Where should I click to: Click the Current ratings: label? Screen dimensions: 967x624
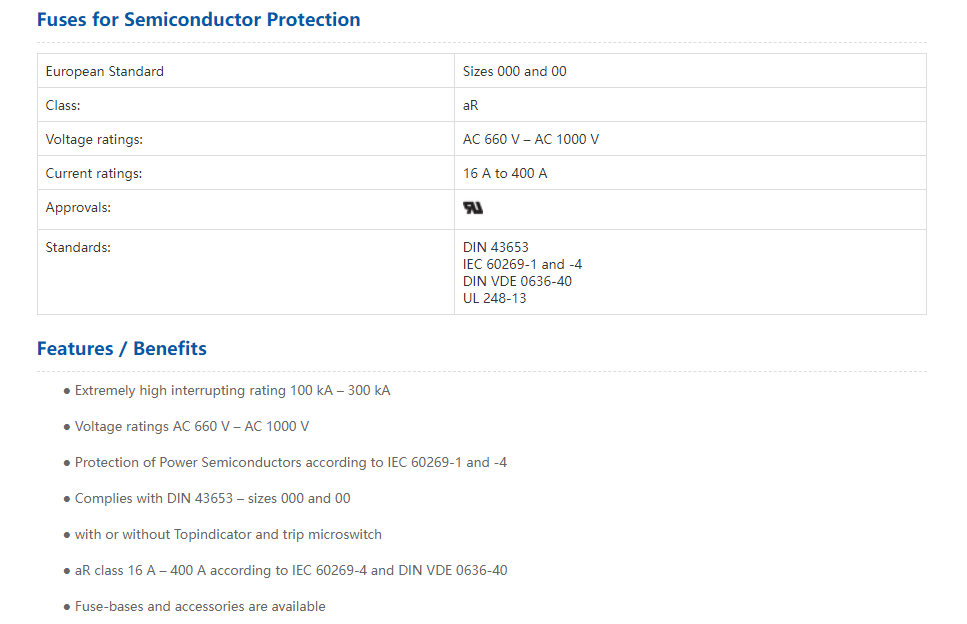click(94, 173)
